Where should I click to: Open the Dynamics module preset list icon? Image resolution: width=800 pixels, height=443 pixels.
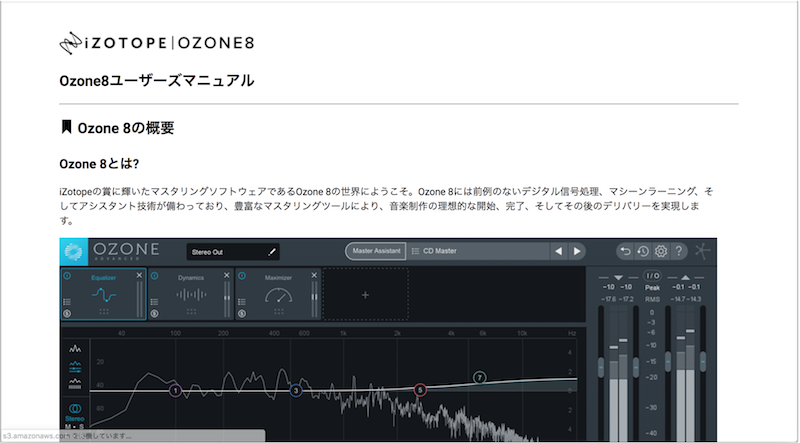coord(154,302)
